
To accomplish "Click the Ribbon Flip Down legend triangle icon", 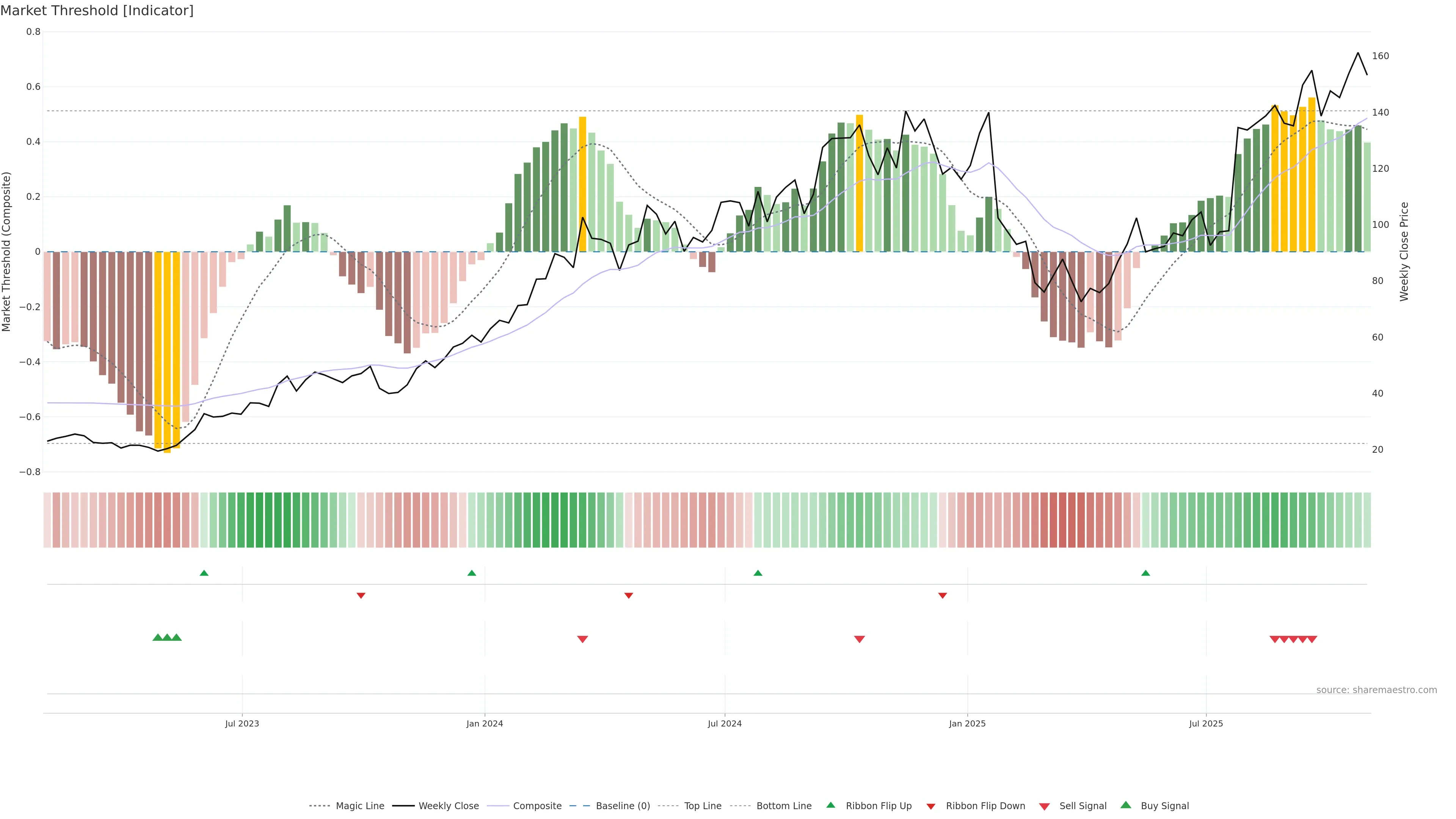I will 931,806.
